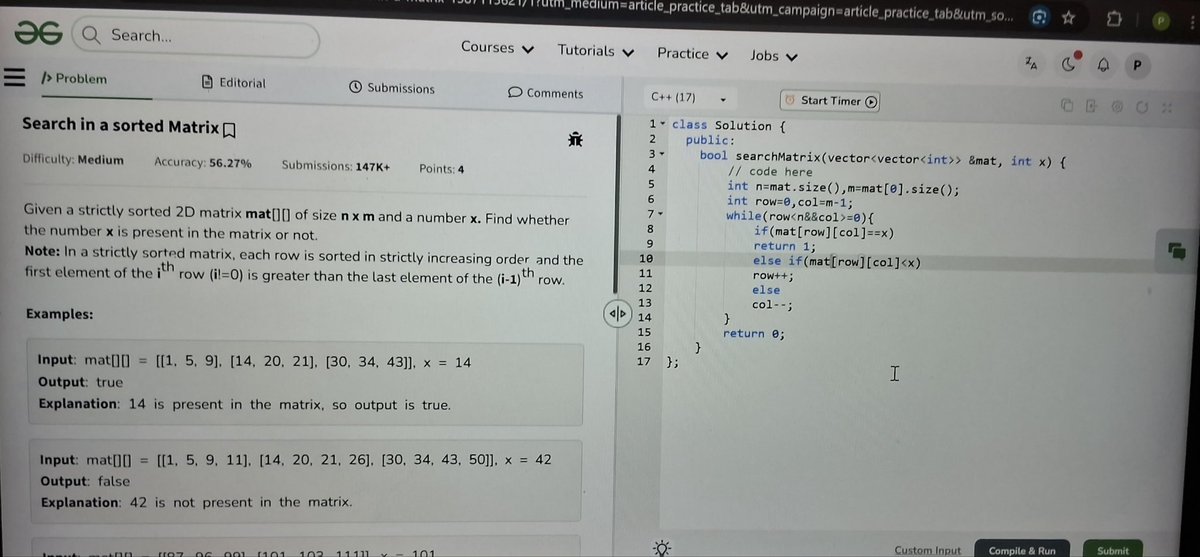Click code line 'col--;' in editor
Image resolution: width=1200 pixels, height=557 pixels.
[773, 305]
